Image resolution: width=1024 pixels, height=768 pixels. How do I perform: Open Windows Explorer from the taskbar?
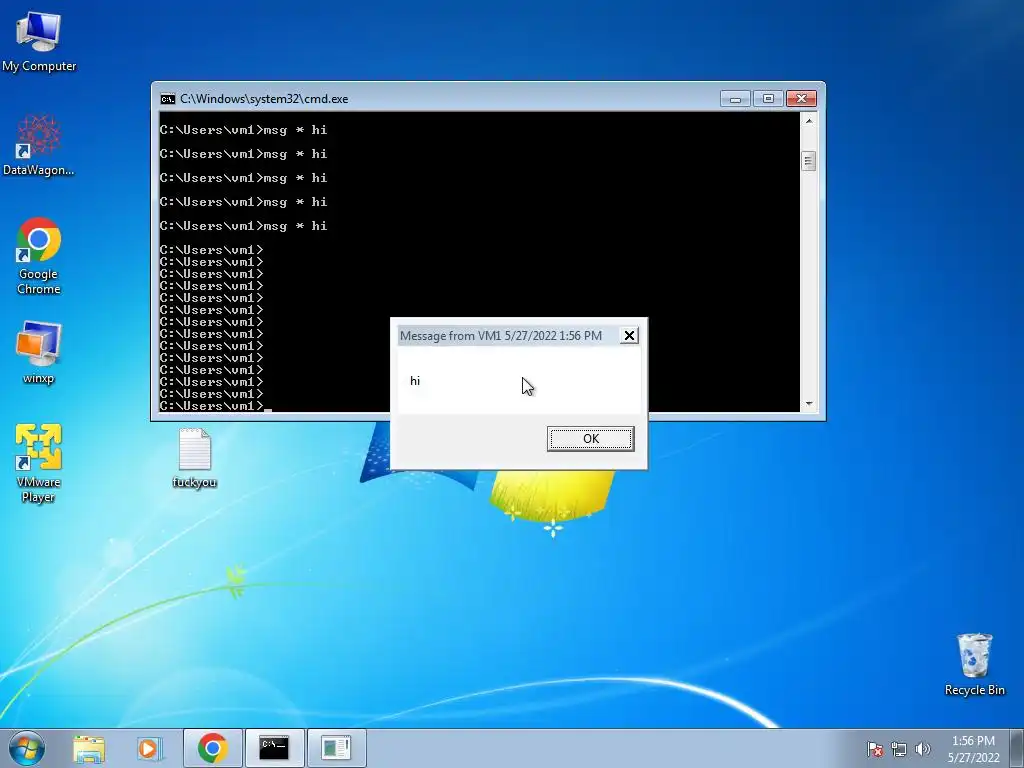pyautogui.click(x=89, y=748)
